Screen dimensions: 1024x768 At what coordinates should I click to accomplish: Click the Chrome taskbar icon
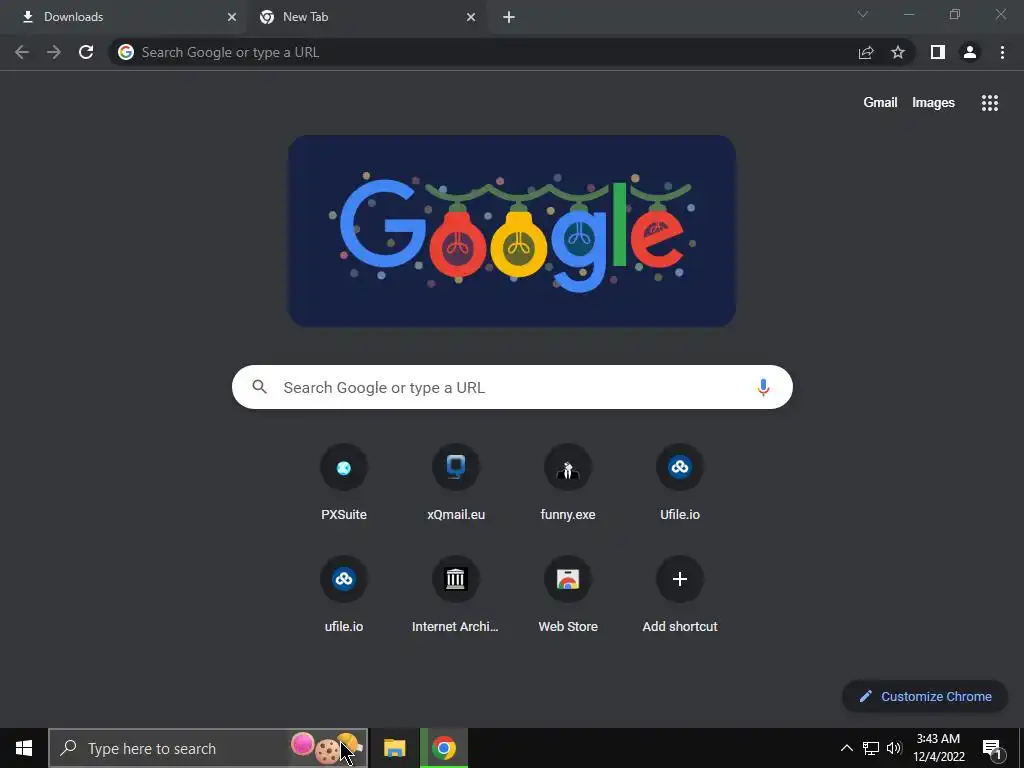click(444, 748)
